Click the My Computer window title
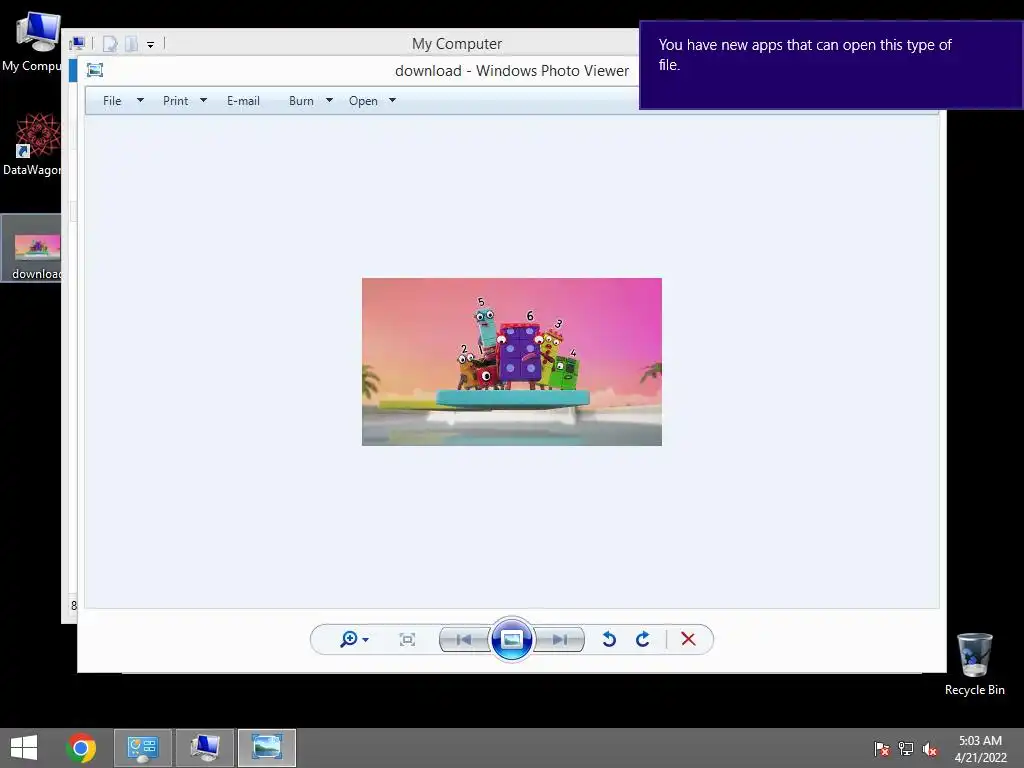The width and height of the screenshot is (1024, 768). tap(457, 44)
